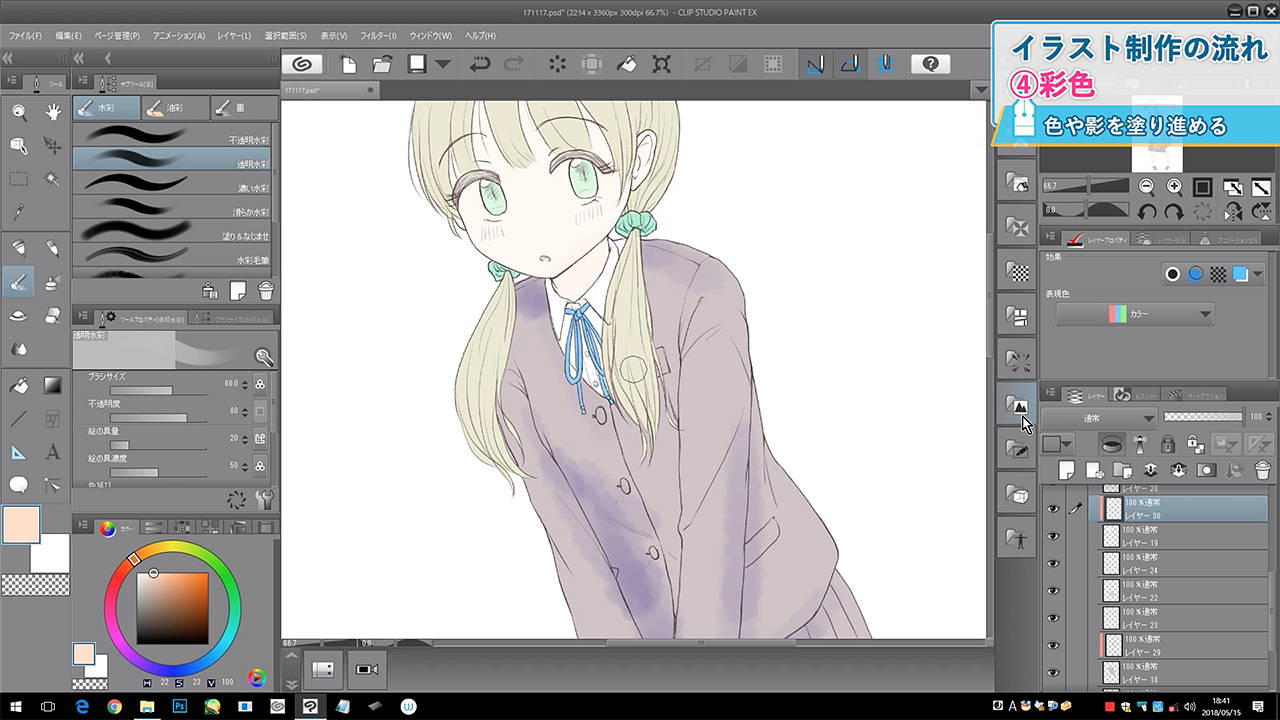Toggle Snap to grid in command bar
The image size is (1280, 720).
click(884, 64)
